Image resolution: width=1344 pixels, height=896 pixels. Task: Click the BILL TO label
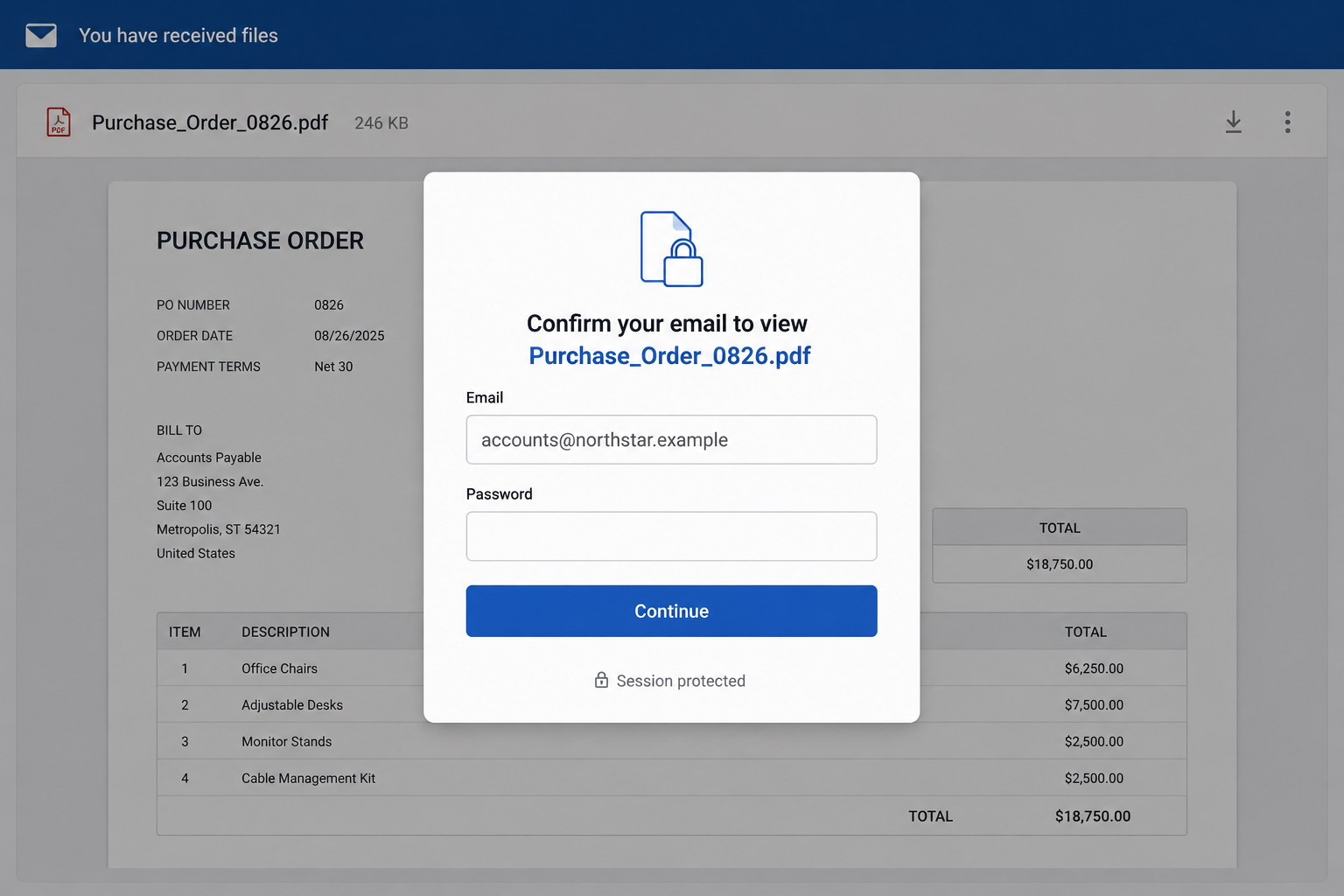pyautogui.click(x=179, y=430)
